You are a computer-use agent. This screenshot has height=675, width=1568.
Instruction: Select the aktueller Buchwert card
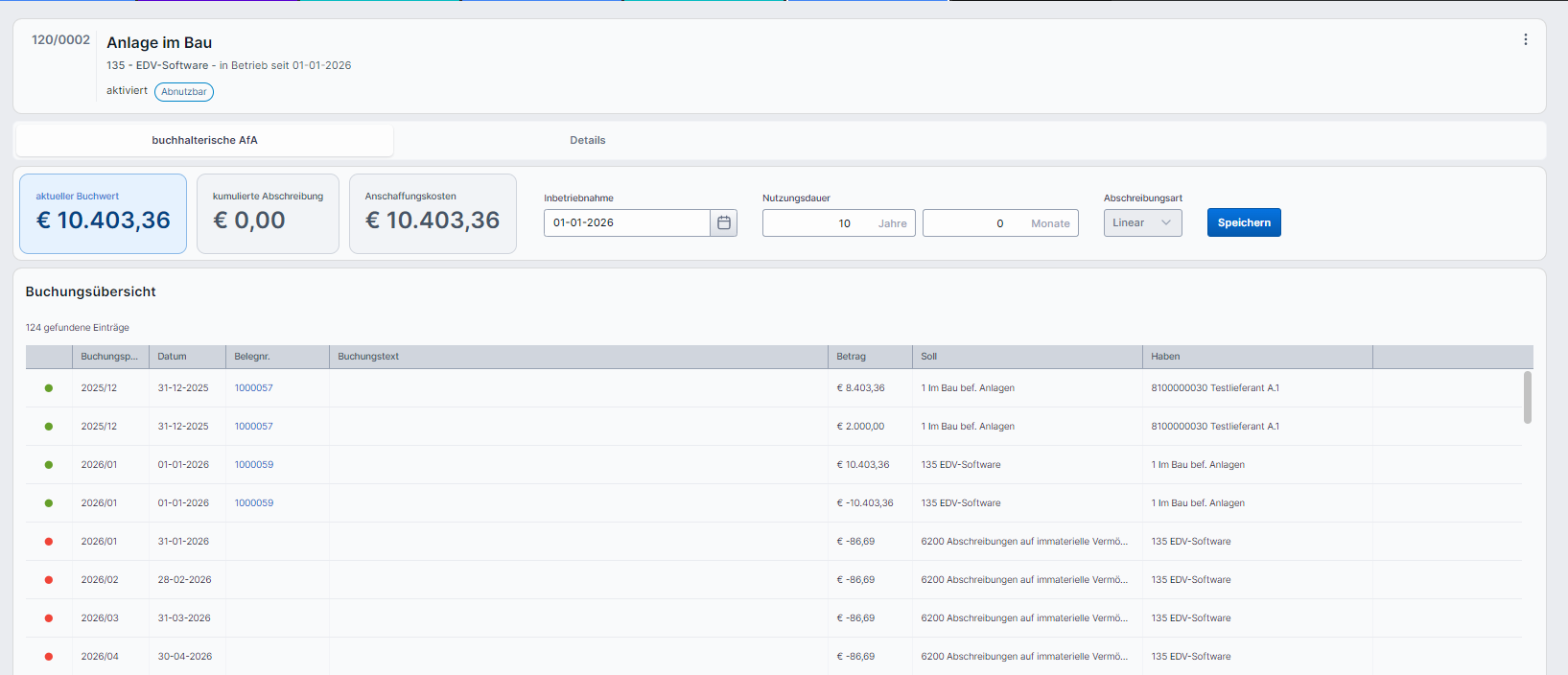pos(103,214)
